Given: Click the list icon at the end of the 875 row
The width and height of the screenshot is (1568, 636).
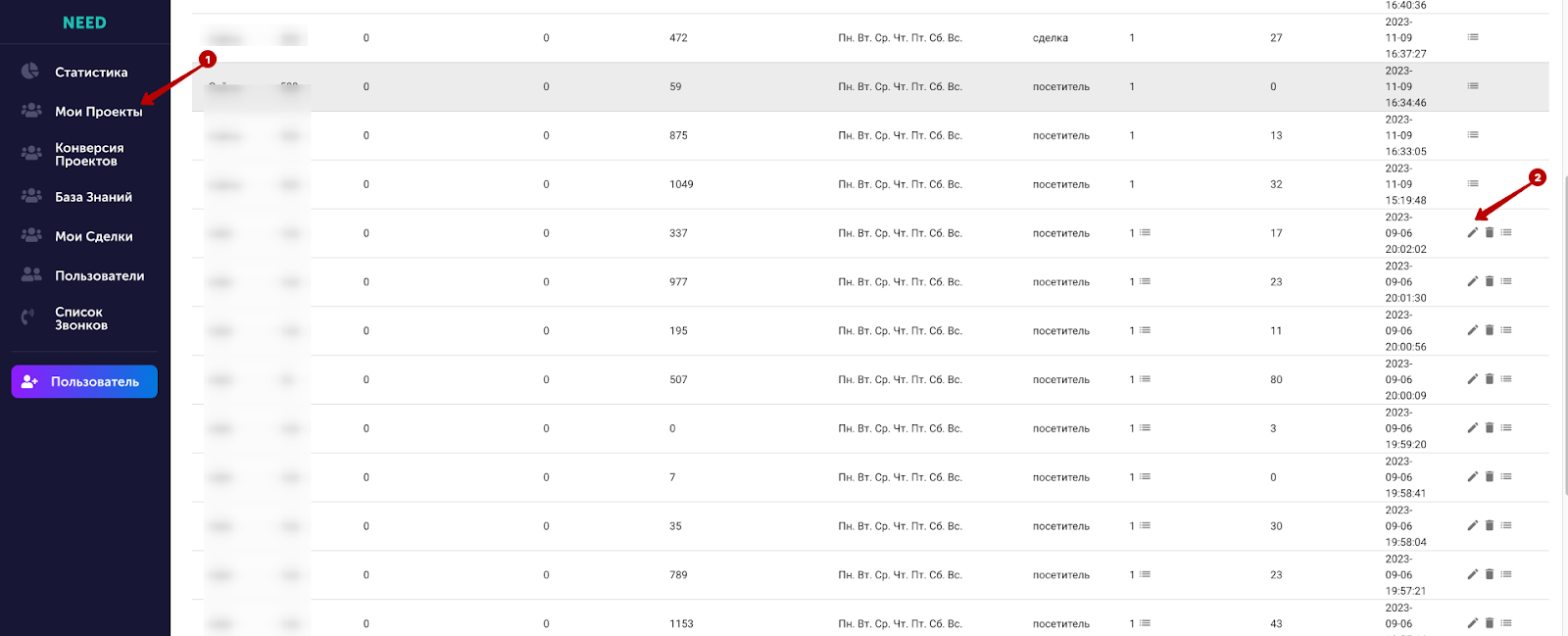Looking at the screenshot, I should pyautogui.click(x=1473, y=135).
